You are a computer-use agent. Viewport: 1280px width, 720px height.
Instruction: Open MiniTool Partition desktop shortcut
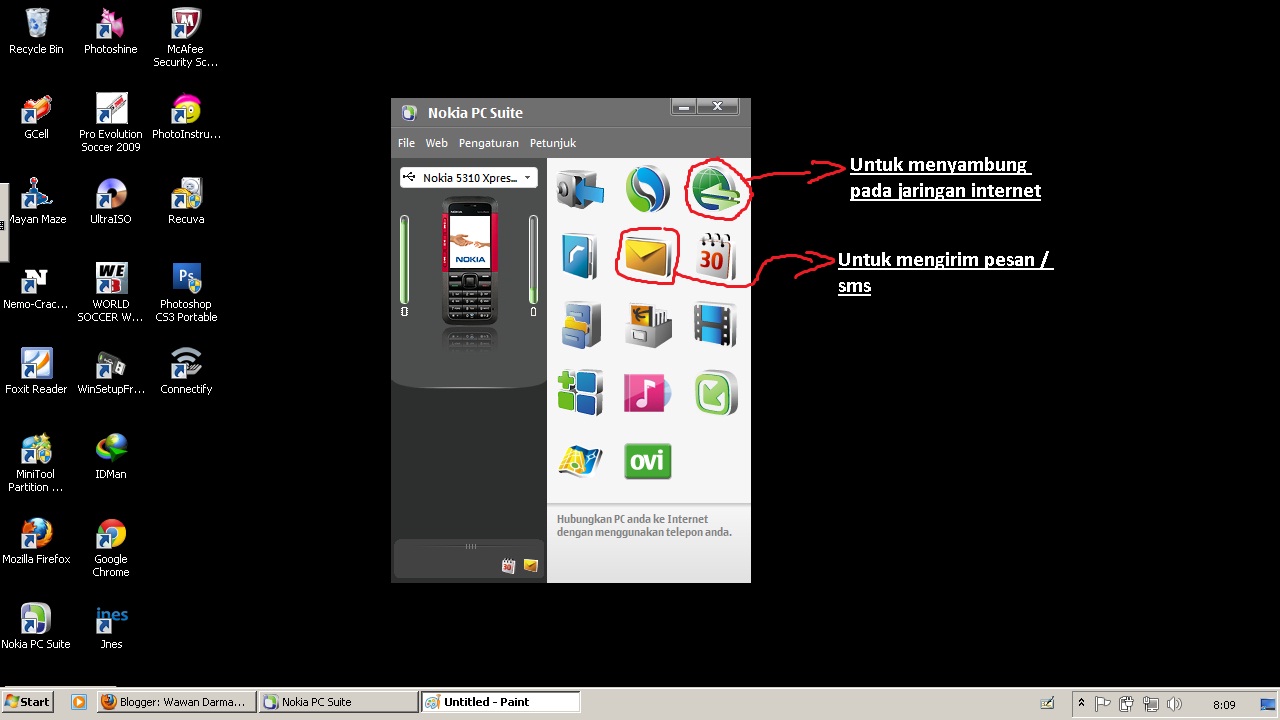pyautogui.click(x=36, y=463)
